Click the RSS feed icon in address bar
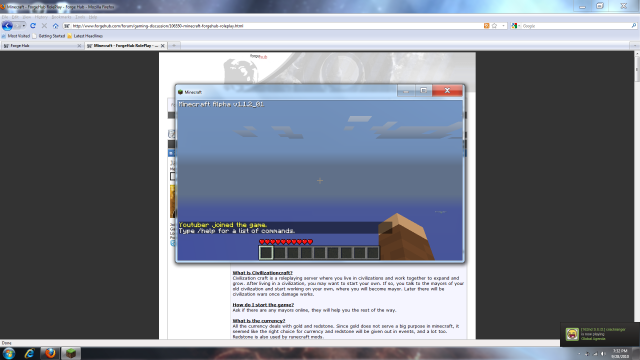640x360 pixels. (x=487, y=26)
